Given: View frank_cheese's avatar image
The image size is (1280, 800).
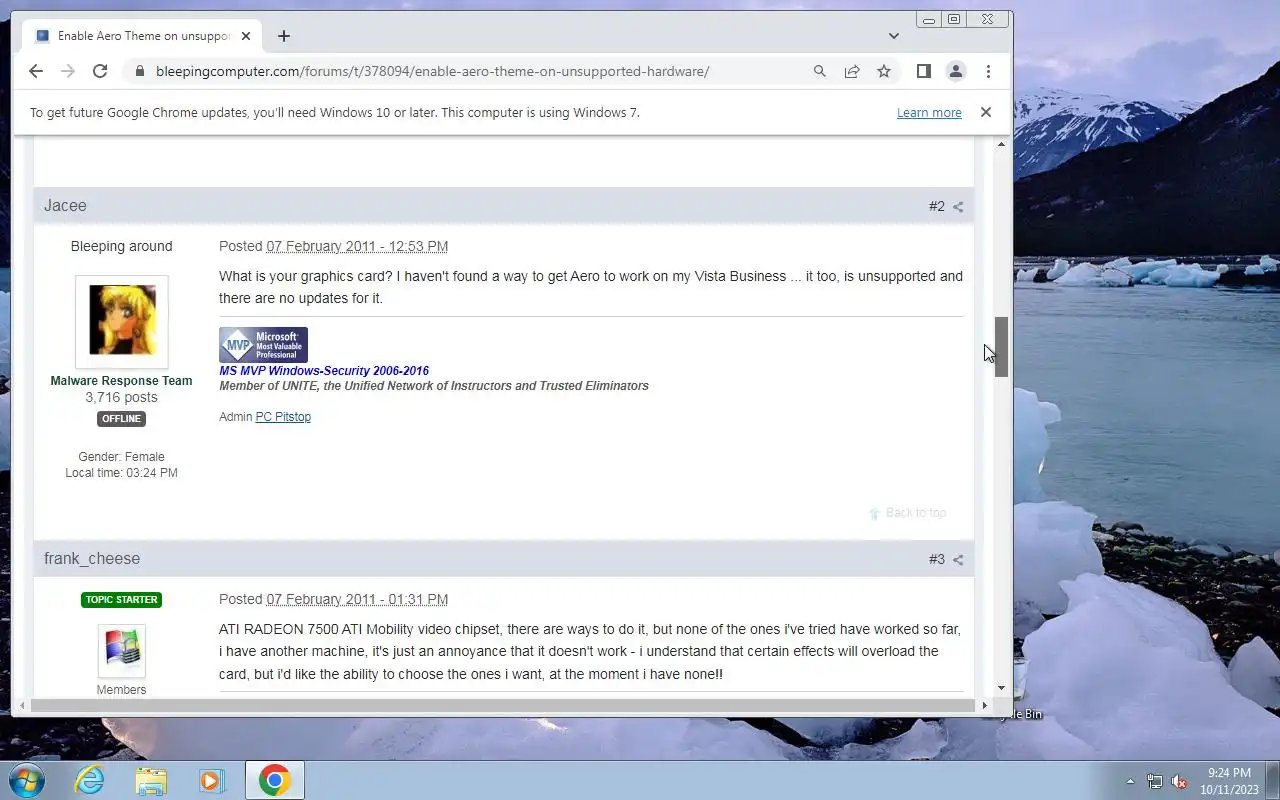Looking at the screenshot, I should point(122,650).
